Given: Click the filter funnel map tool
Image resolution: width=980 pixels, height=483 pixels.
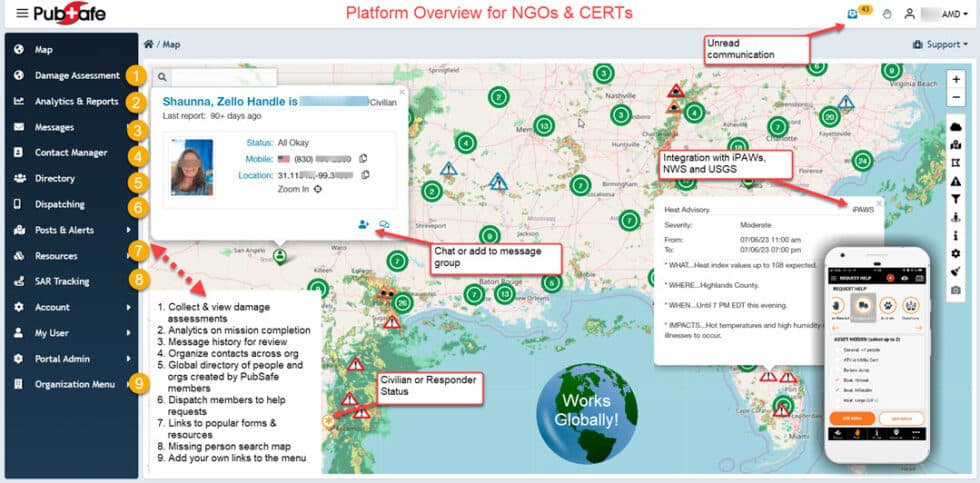Looking at the screenshot, I should [x=956, y=199].
